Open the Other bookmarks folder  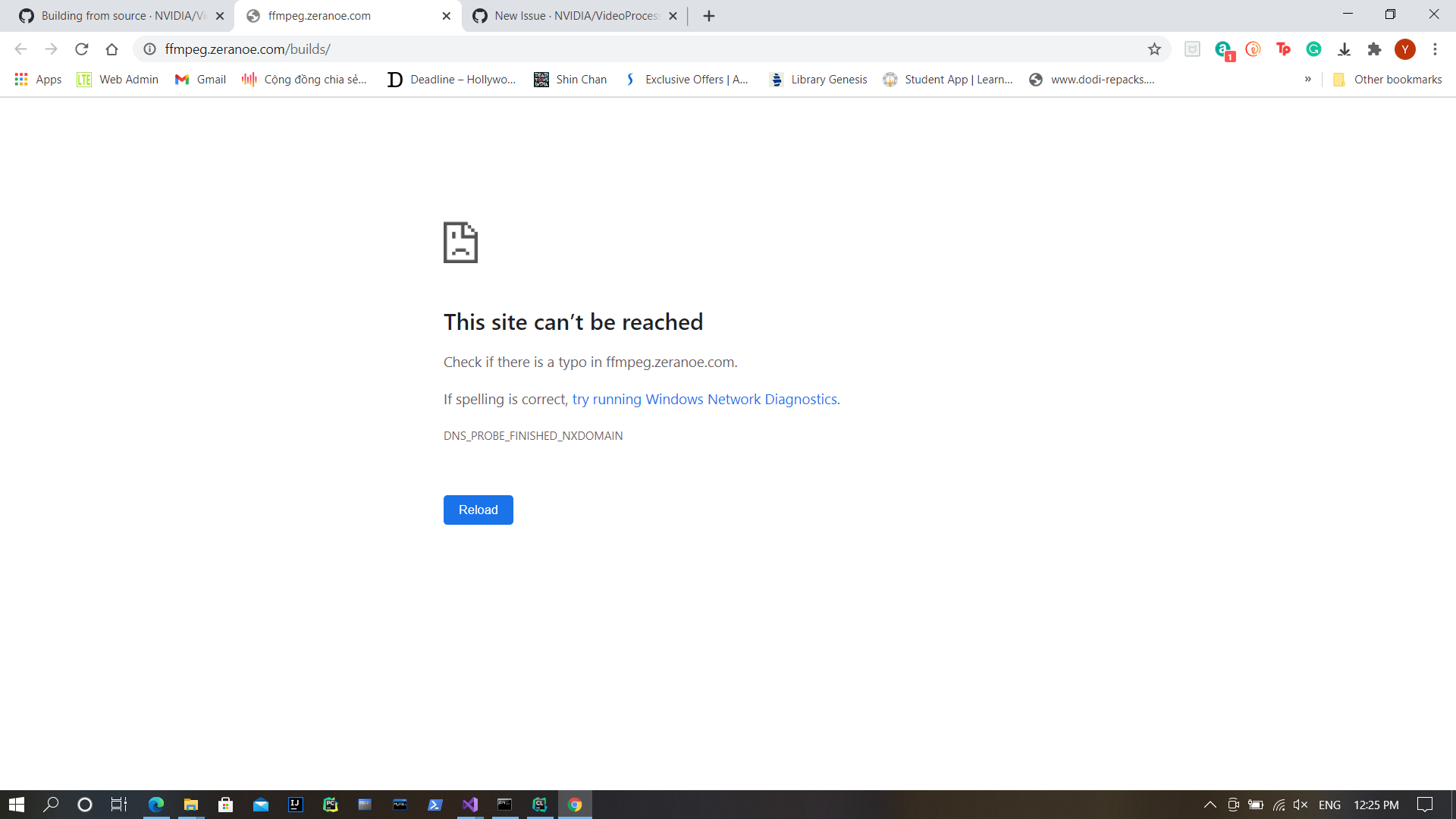1388,80
